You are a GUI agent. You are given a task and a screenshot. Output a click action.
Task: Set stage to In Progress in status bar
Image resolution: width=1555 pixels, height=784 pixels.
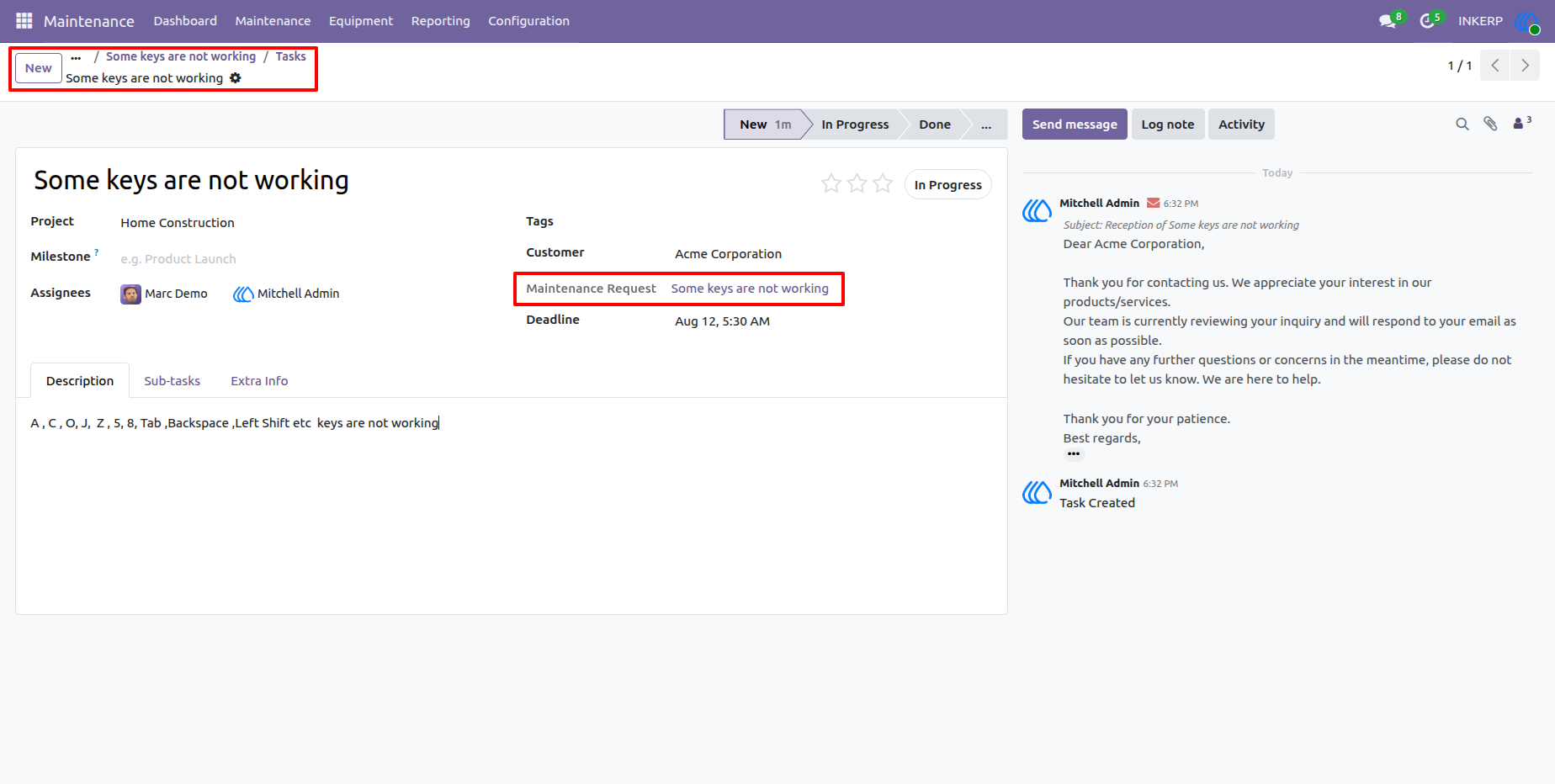(855, 124)
